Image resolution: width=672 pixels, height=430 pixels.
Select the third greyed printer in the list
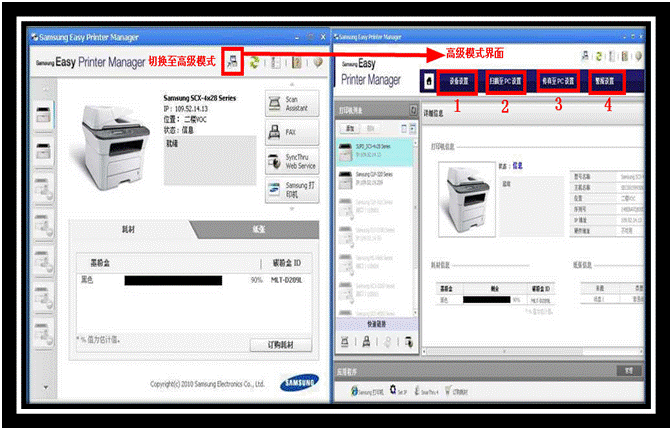[375, 208]
